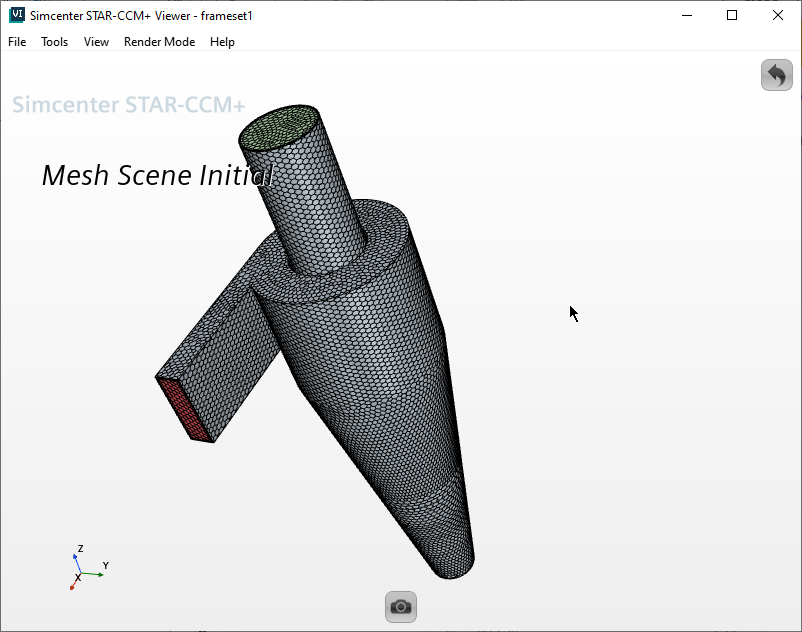Screen dimensions: 802x632
Task: Click the undo back-arrow button
Action: click(776, 75)
